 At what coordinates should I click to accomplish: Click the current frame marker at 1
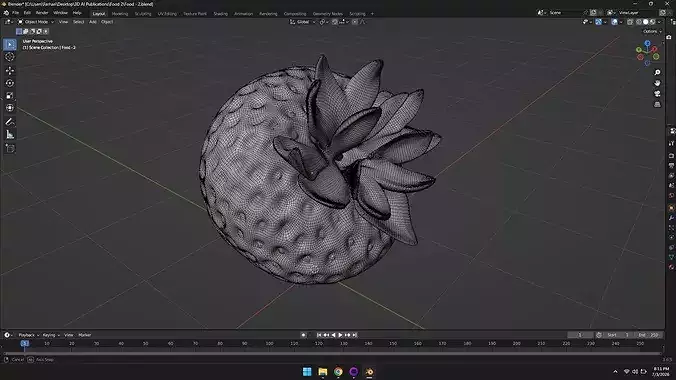click(25, 343)
